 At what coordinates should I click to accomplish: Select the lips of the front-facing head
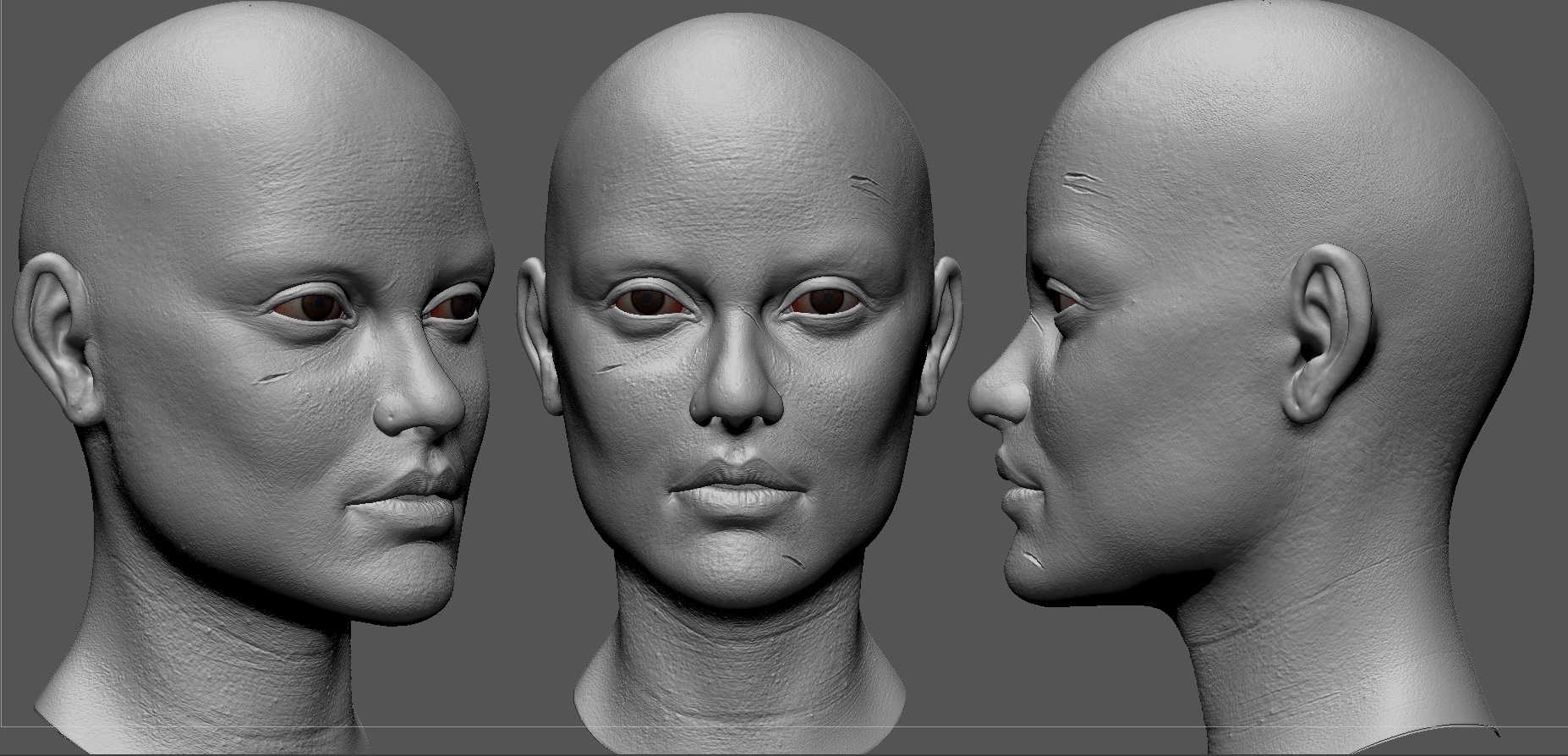(x=735, y=485)
